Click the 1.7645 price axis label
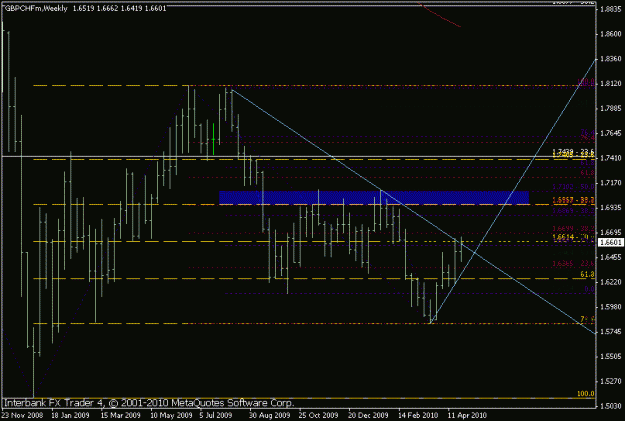625x421 pixels. tap(611, 133)
